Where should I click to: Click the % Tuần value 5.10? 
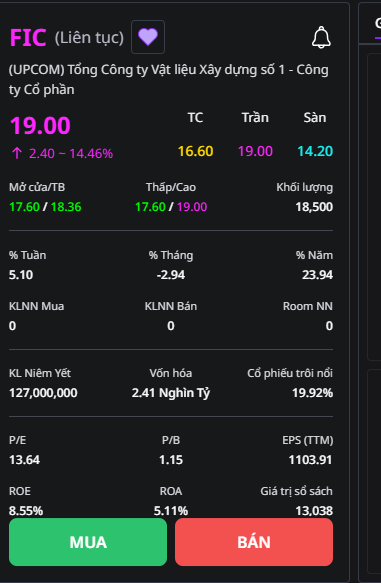coord(21,275)
